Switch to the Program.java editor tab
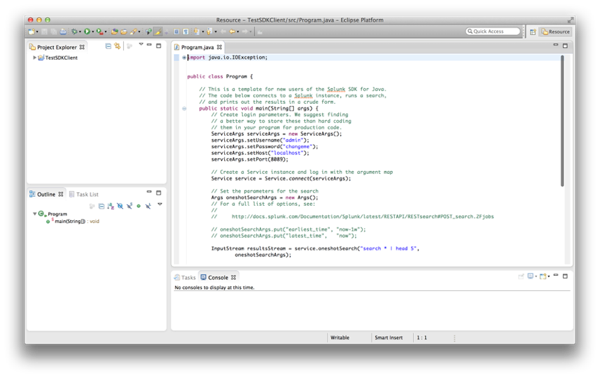 click(x=197, y=47)
